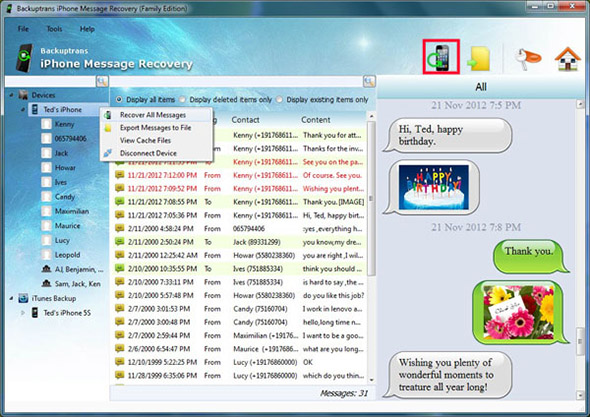Open the Happy Birthday image thumbnail
This screenshot has height=417, width=590.
[433, 187]
